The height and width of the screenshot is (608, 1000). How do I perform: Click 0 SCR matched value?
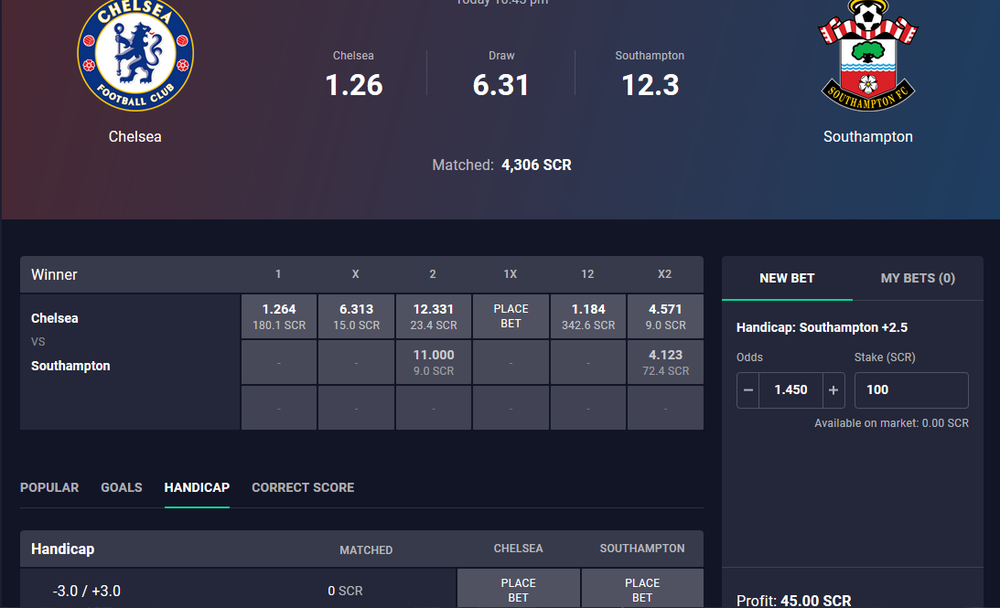(345, 591)
